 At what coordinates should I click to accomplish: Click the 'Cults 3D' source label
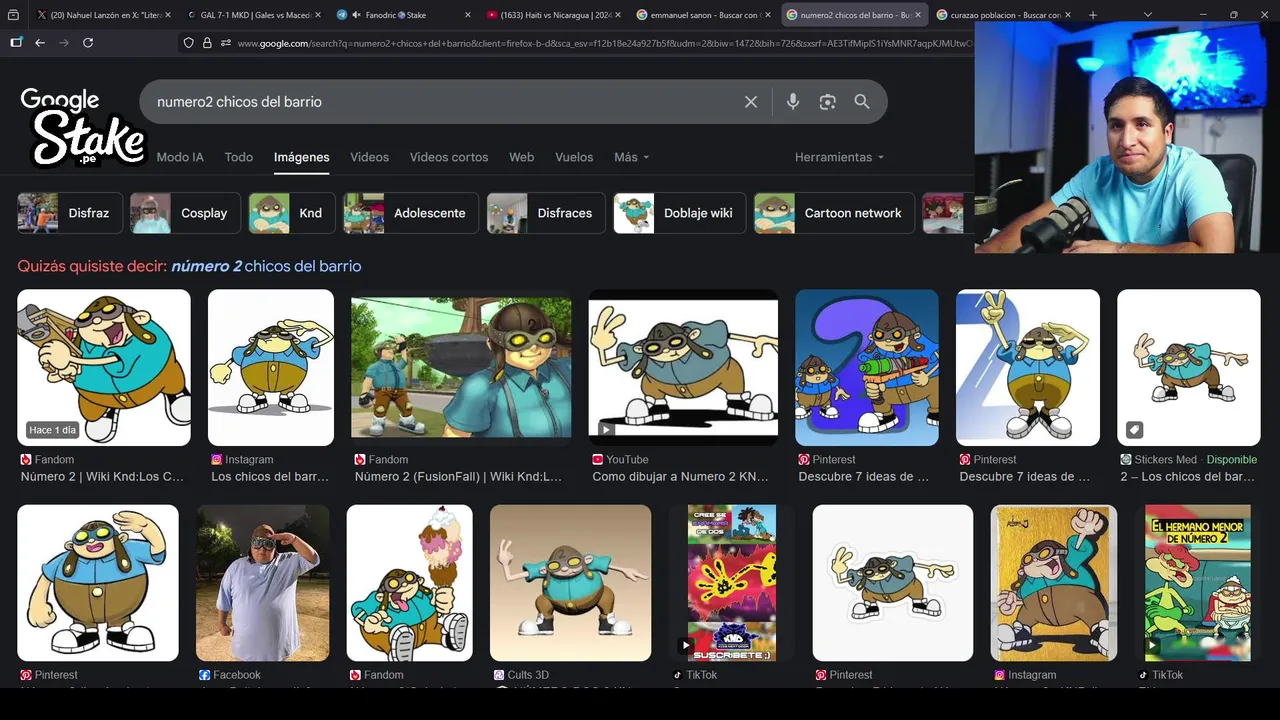tap(528, 675)
